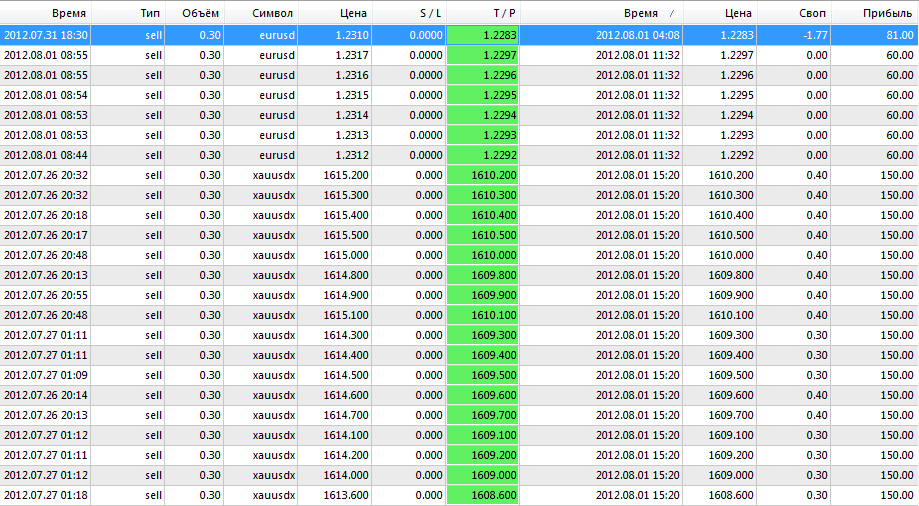Image resolution: width=919 pixels, height=506 pixels.
Task: Click the profit value 81.00
Action: tap(900, 35)
